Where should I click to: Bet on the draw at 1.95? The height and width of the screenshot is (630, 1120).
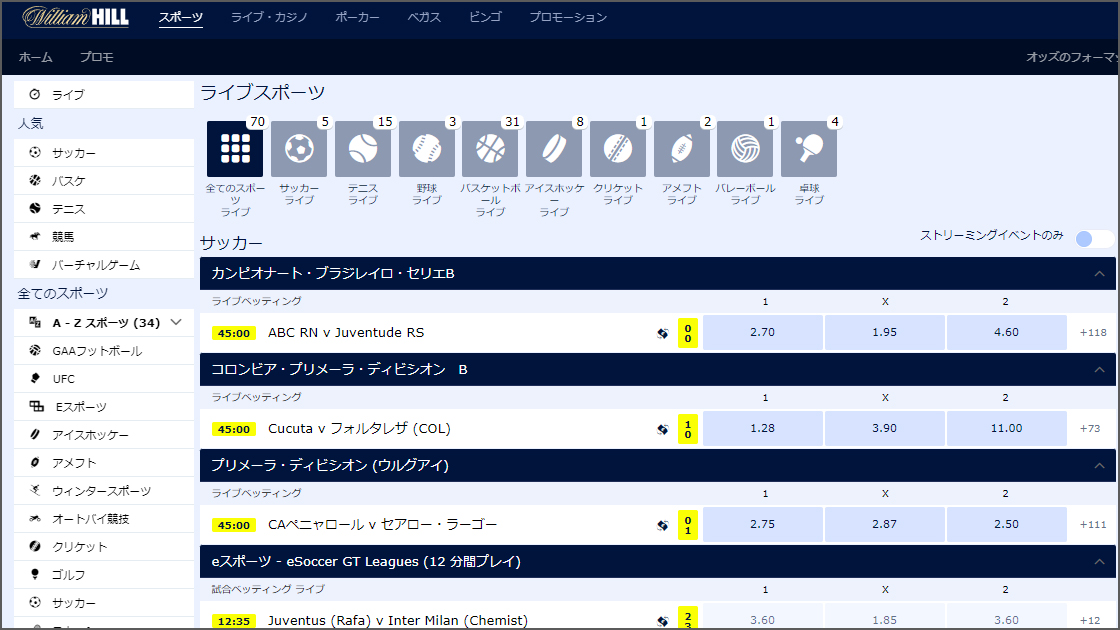click(x=885, y=333)
